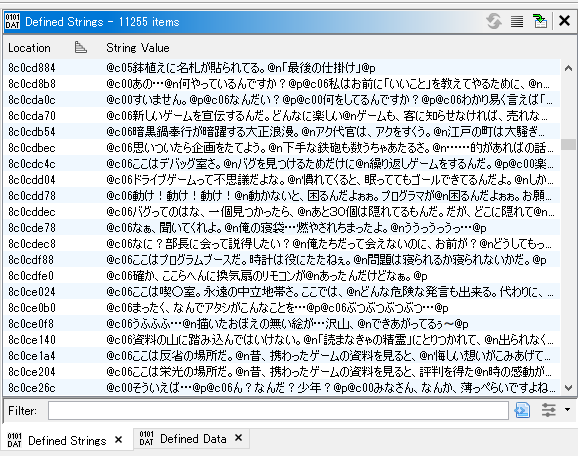578x458 pixels.
Task: Select the Defined Strings tab
Action: 67,440
